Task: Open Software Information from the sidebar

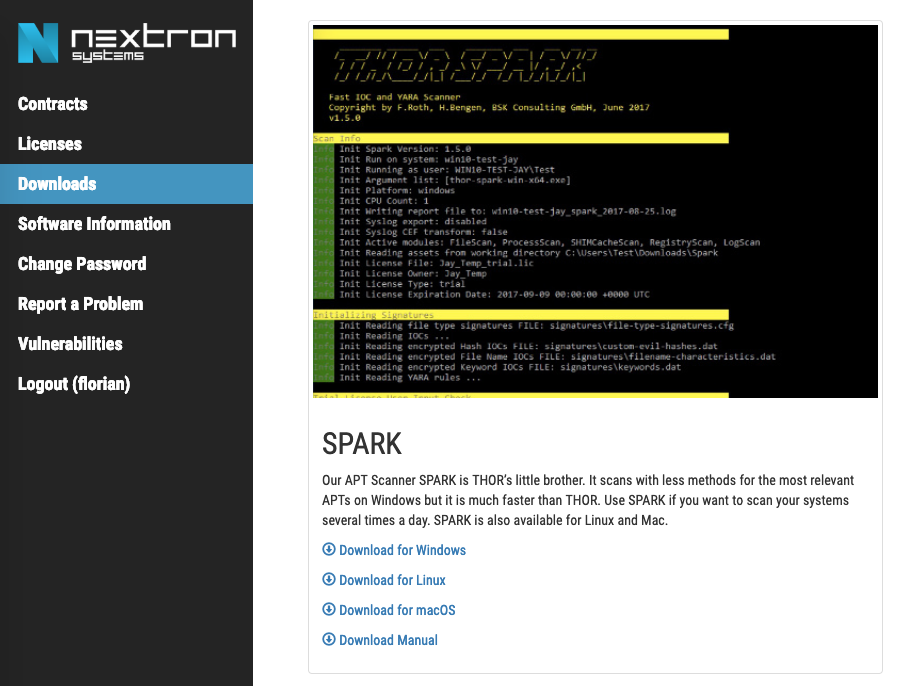Action: point(94,224)
